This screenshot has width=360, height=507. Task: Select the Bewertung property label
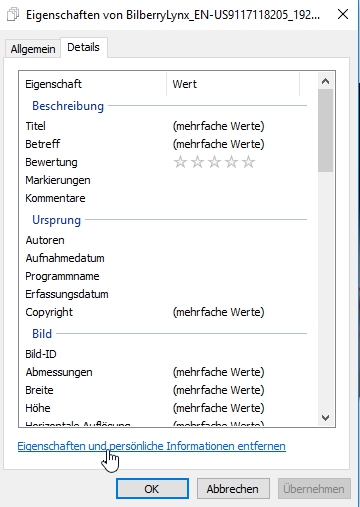pyautogui.click(x=51, y=162)
